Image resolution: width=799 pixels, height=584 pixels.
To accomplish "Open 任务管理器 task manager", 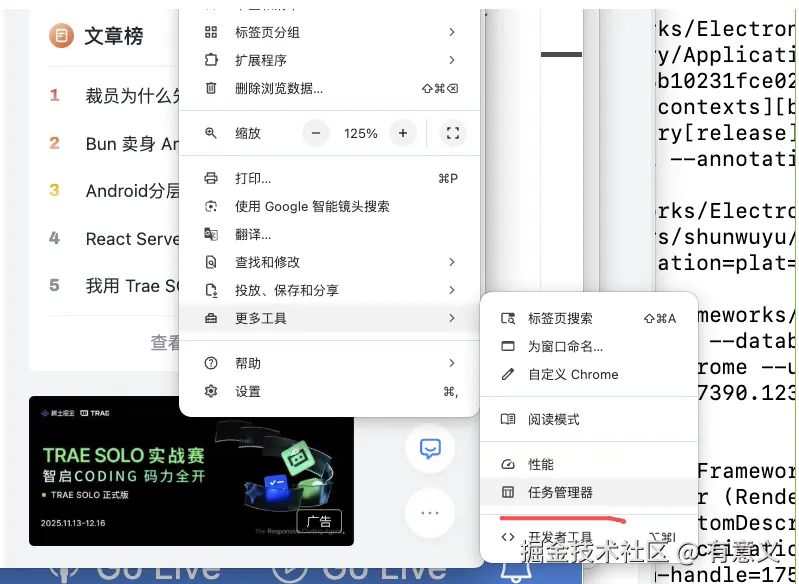I will point(589,492).
